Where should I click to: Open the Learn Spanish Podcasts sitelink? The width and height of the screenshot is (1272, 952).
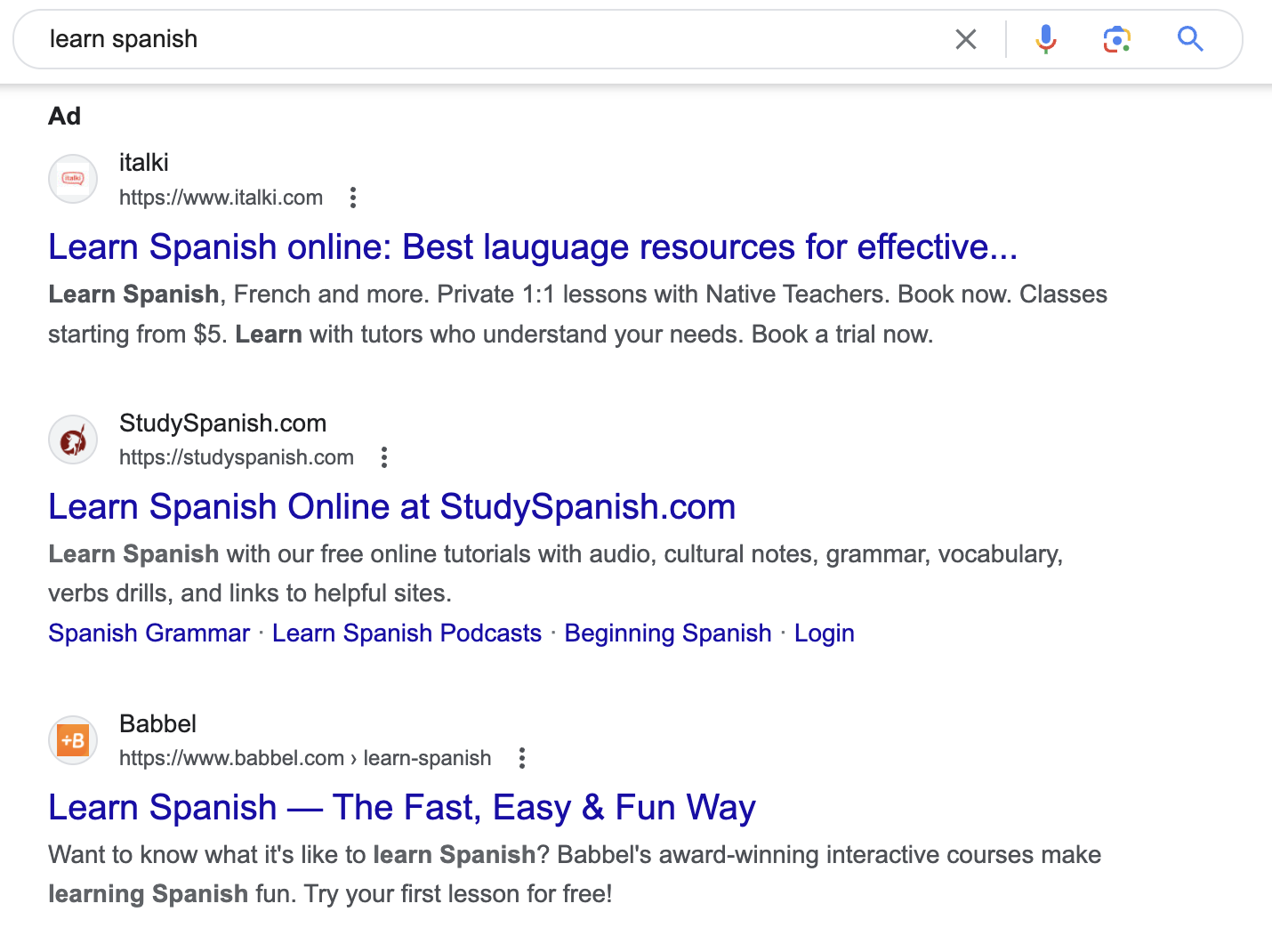(407, 633)
